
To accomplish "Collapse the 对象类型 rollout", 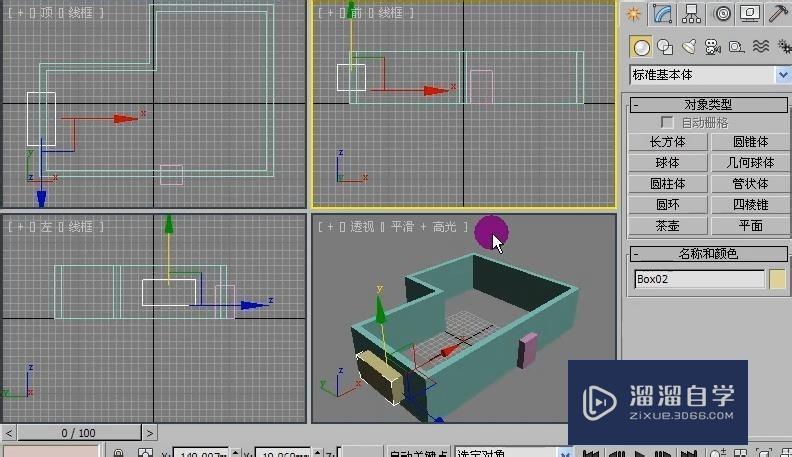I will coord(708,105).
